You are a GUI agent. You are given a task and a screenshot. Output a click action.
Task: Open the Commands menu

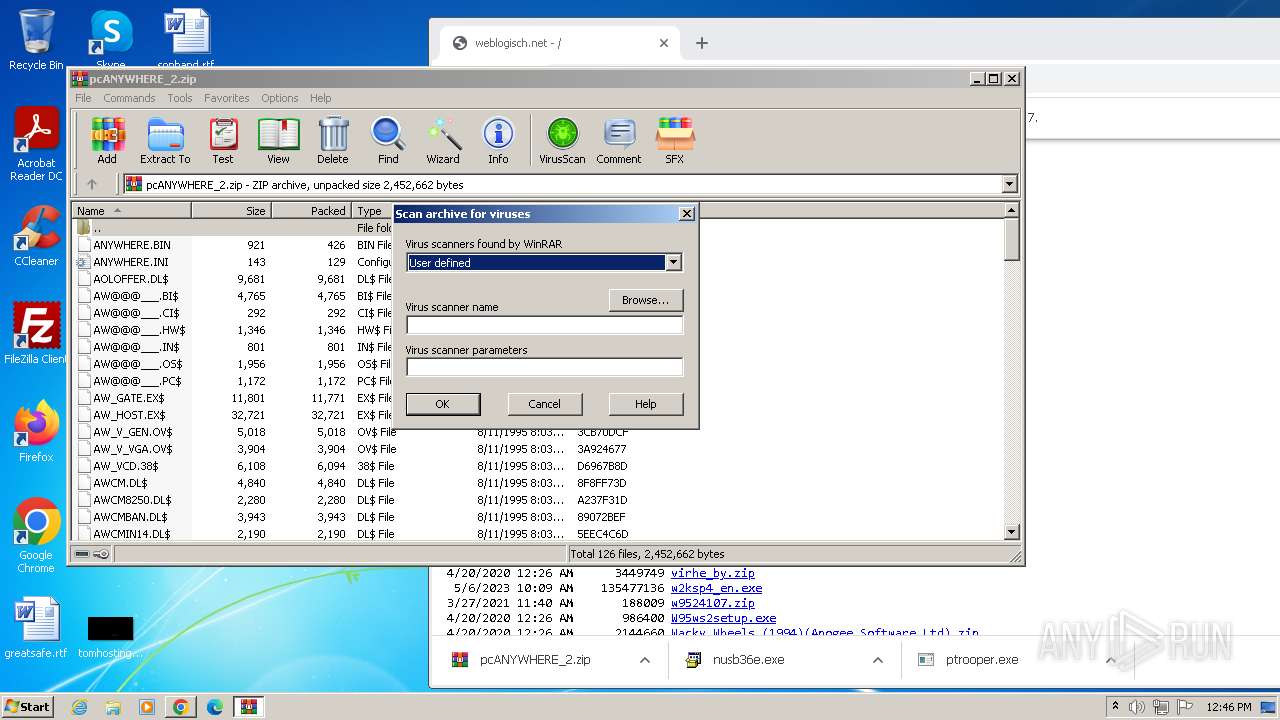click(129, 98)
